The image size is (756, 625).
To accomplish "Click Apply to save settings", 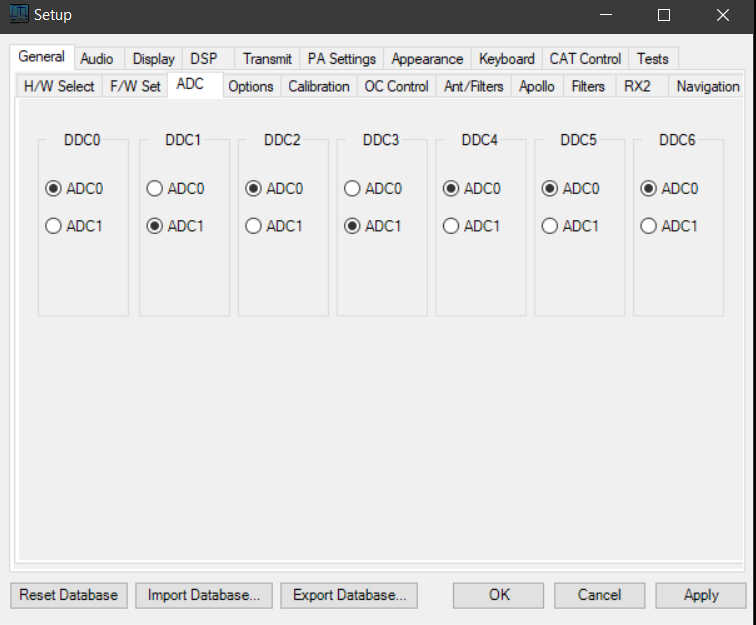I will (x=700, y=595).
